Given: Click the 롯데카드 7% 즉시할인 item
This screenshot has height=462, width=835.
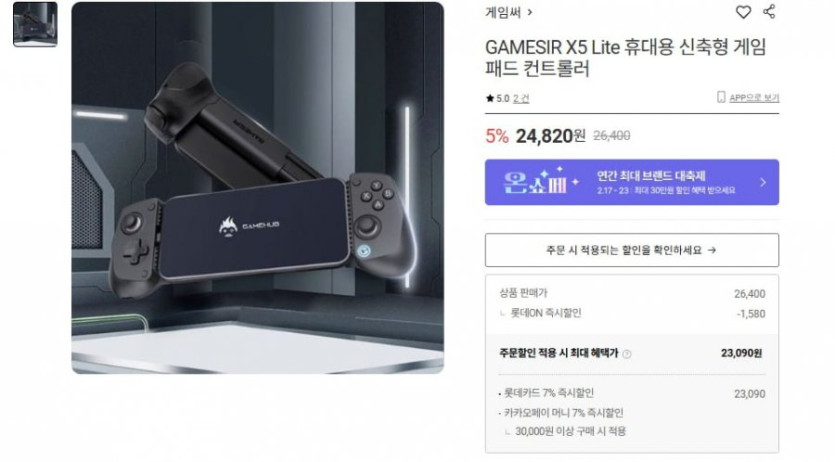Looking at the screenshot, I should [549, 393].
